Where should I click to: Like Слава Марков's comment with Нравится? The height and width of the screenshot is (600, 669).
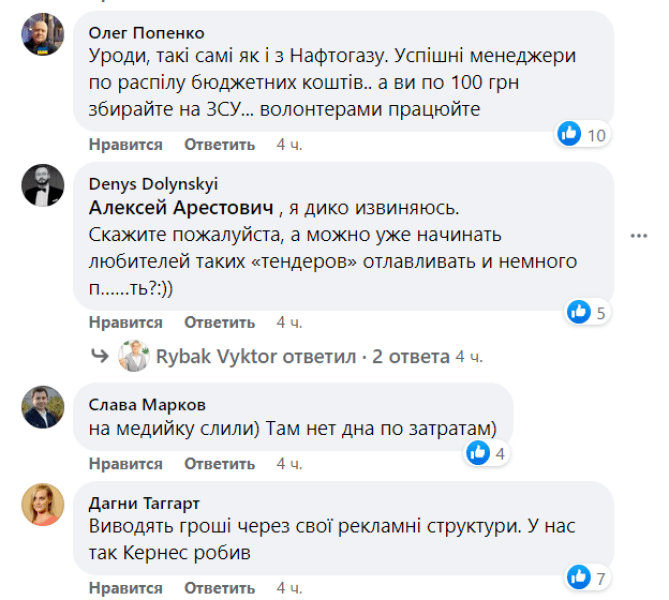pos(125,464)
